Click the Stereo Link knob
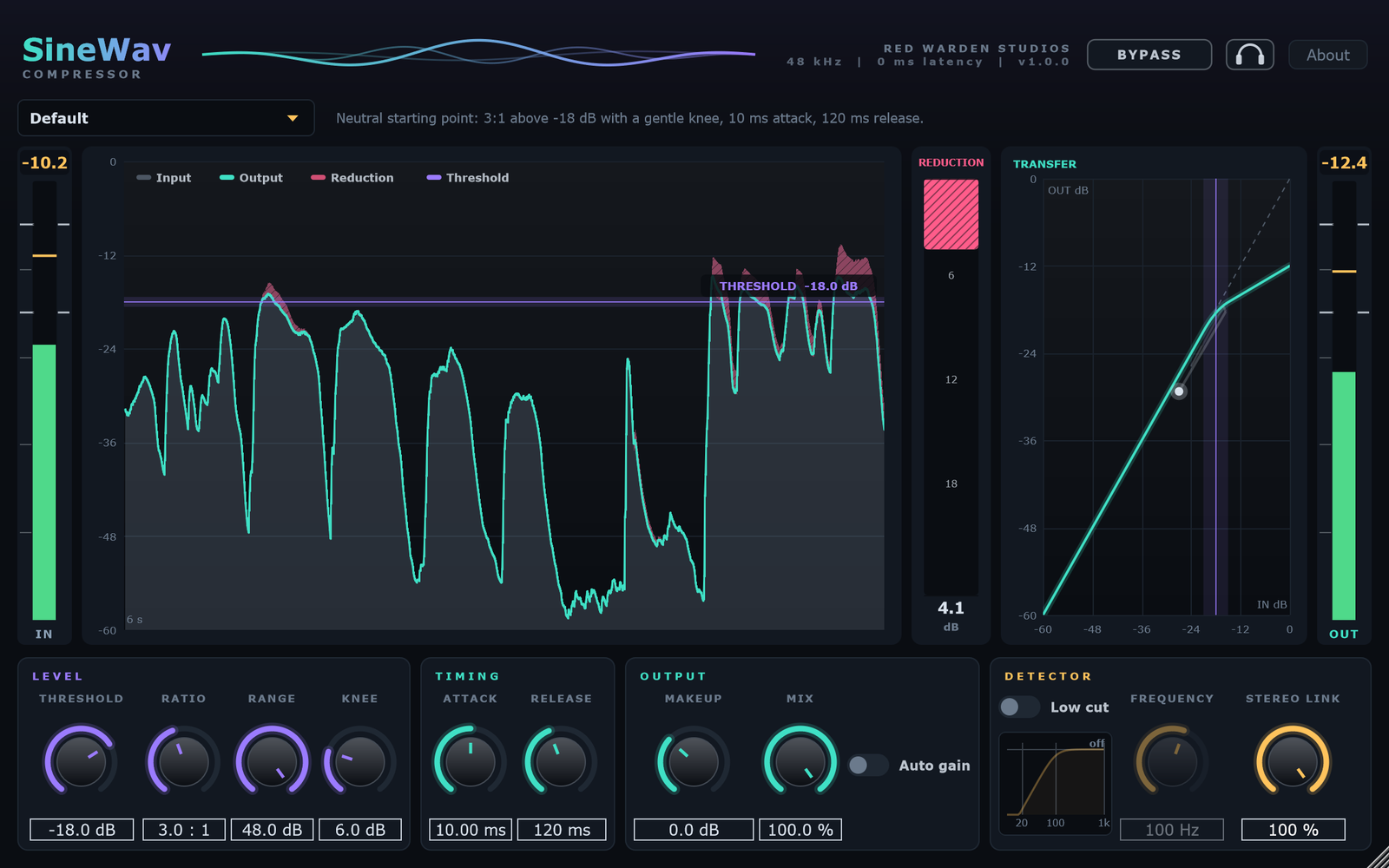Screen dimensions: 1389x868 pos(1293,761)
